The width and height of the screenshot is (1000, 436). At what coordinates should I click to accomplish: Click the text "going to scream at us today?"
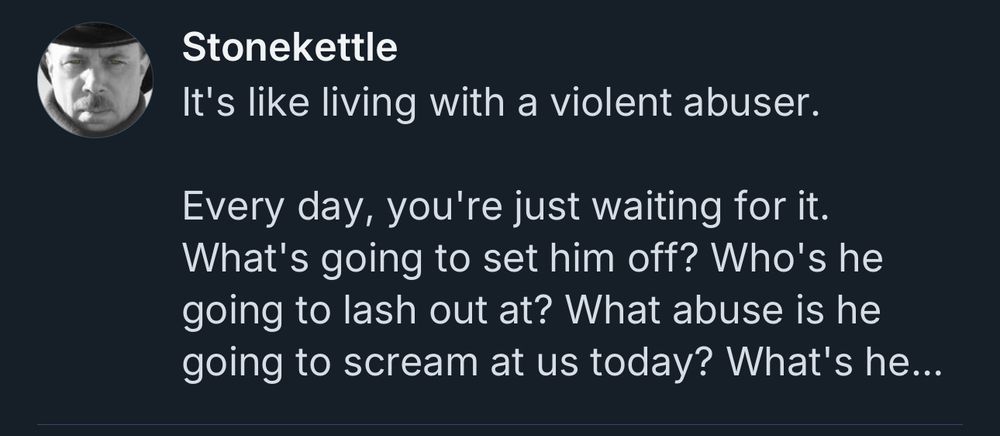tap(450, 362)
